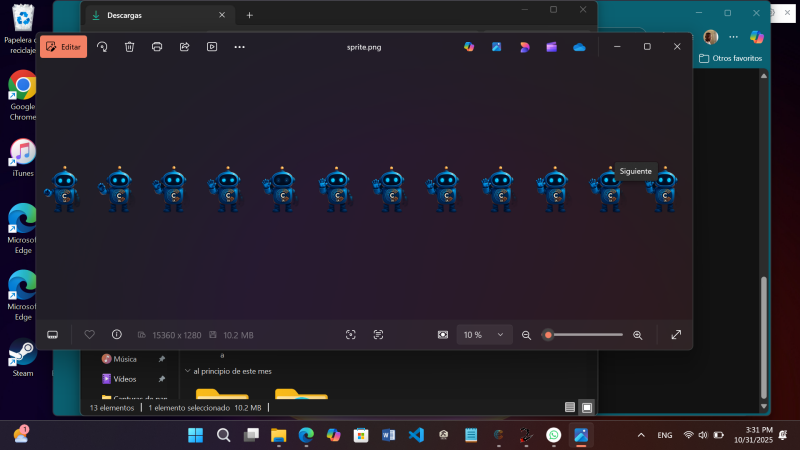Image resolution: width=800 pixels, height=450 pixels.
Task: Show hidden icons chevron in system tray
Action: pos(641,436)
